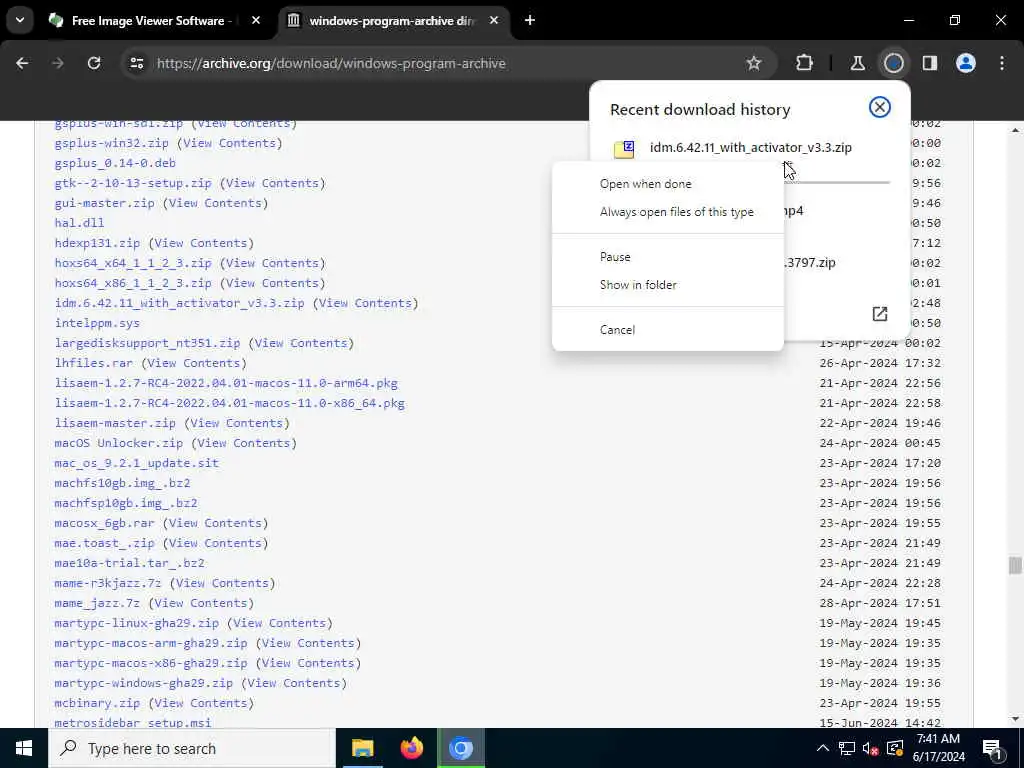The width and height of the screenshot is (1024, 768).
Task: Open macOS Unlocker.zip link
Action: (119, 443)
